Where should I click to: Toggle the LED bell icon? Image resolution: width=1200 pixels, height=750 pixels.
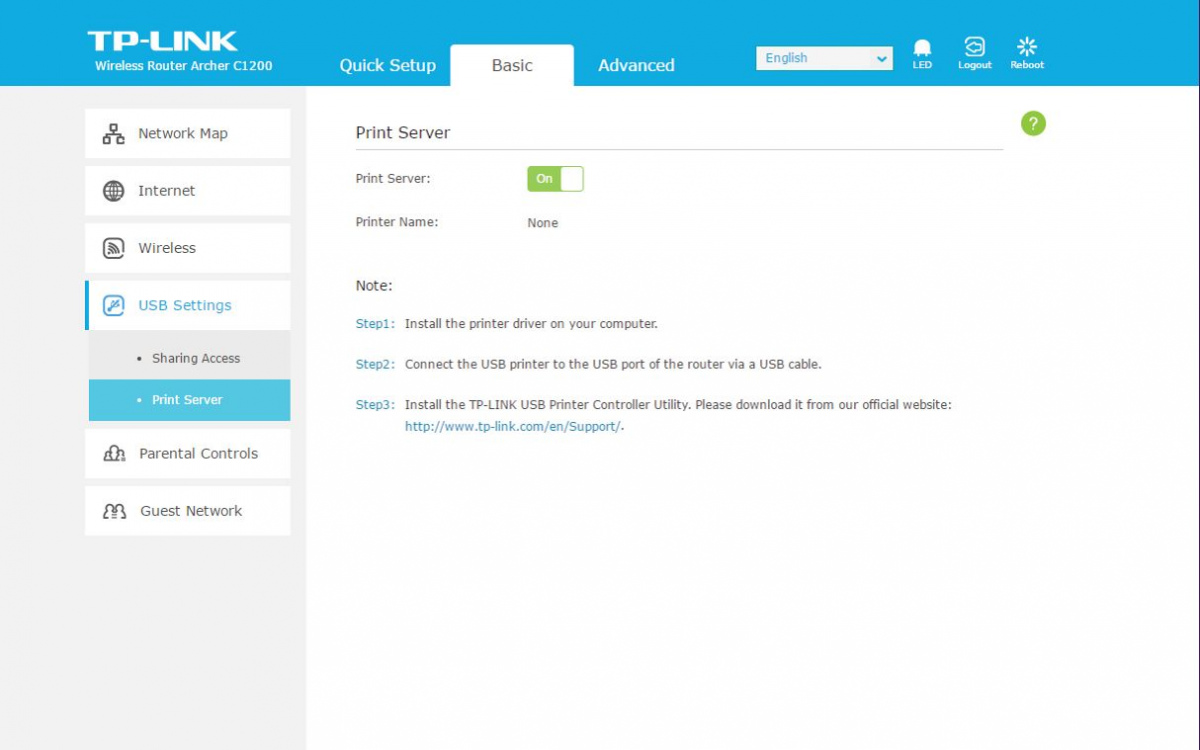coord(922,47)
